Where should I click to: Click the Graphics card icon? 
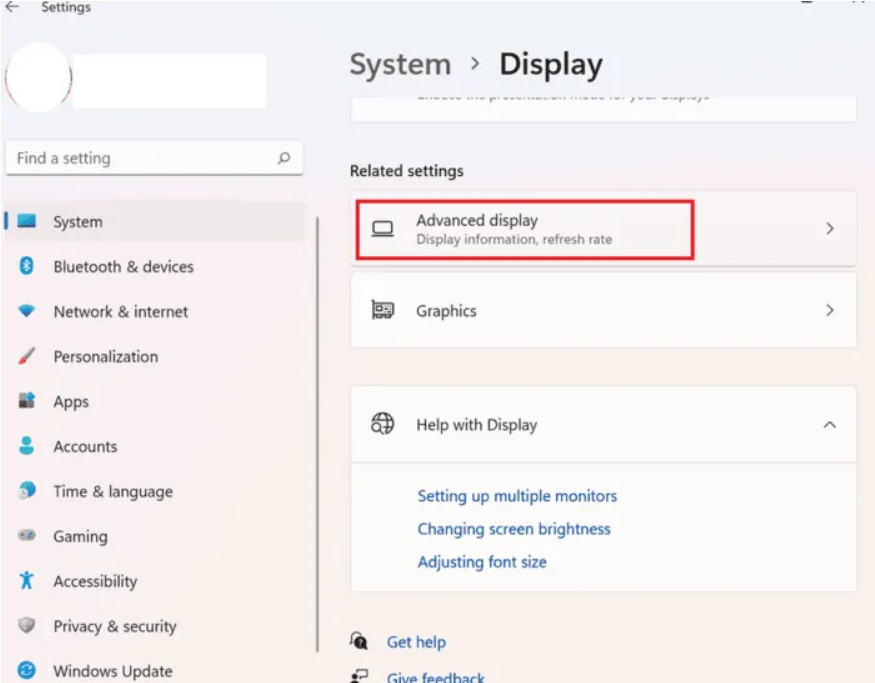pyautogui.click(x=382, y=311)
